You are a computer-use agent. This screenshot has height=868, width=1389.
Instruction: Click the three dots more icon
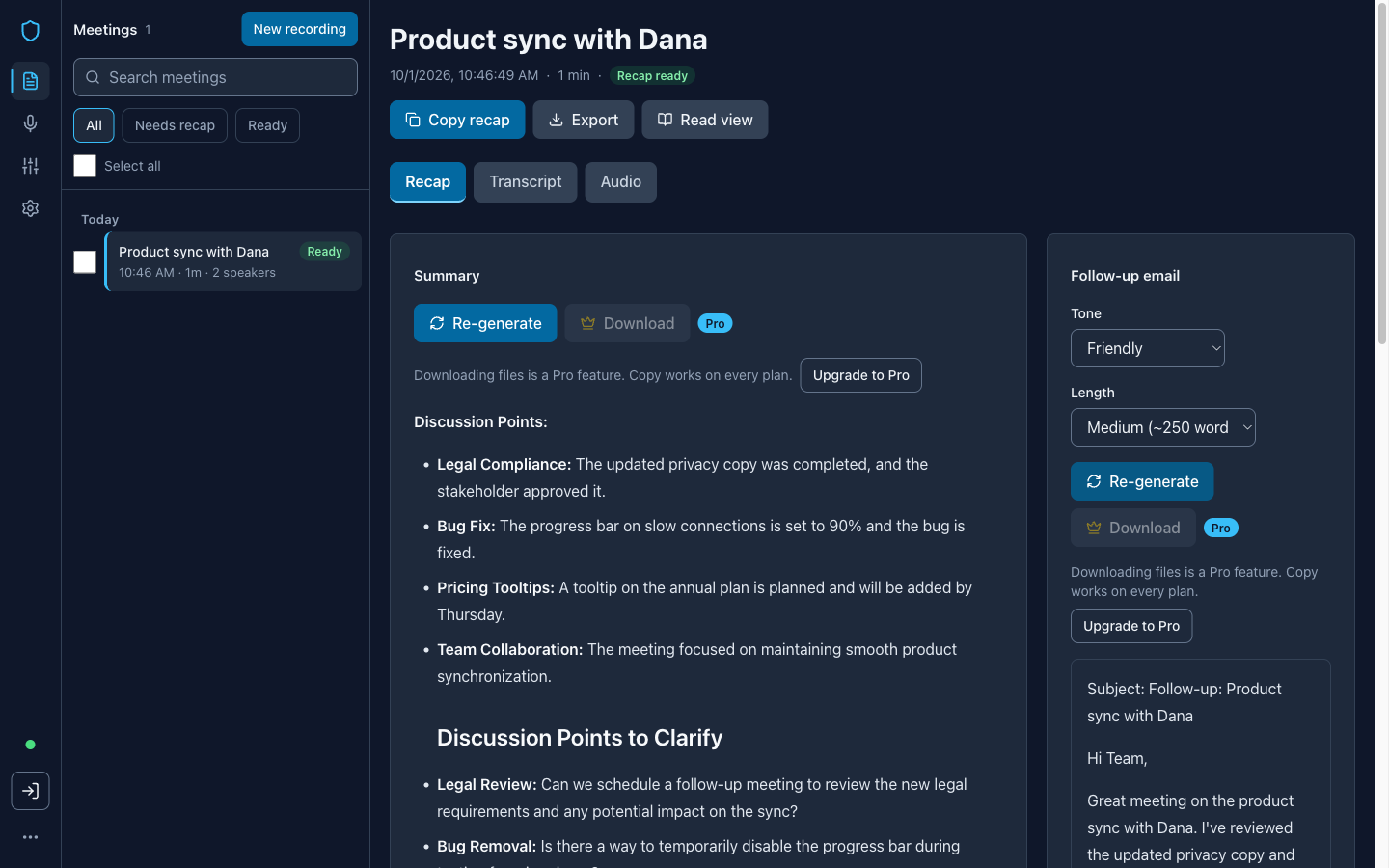30,837
